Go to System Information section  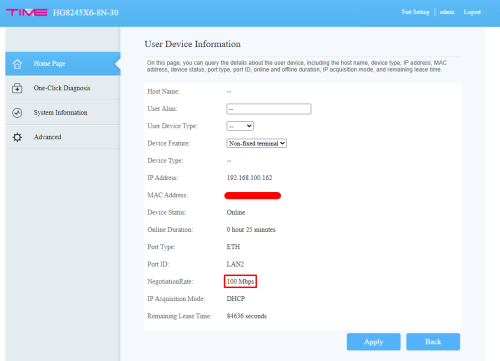(x=63, y=113)
